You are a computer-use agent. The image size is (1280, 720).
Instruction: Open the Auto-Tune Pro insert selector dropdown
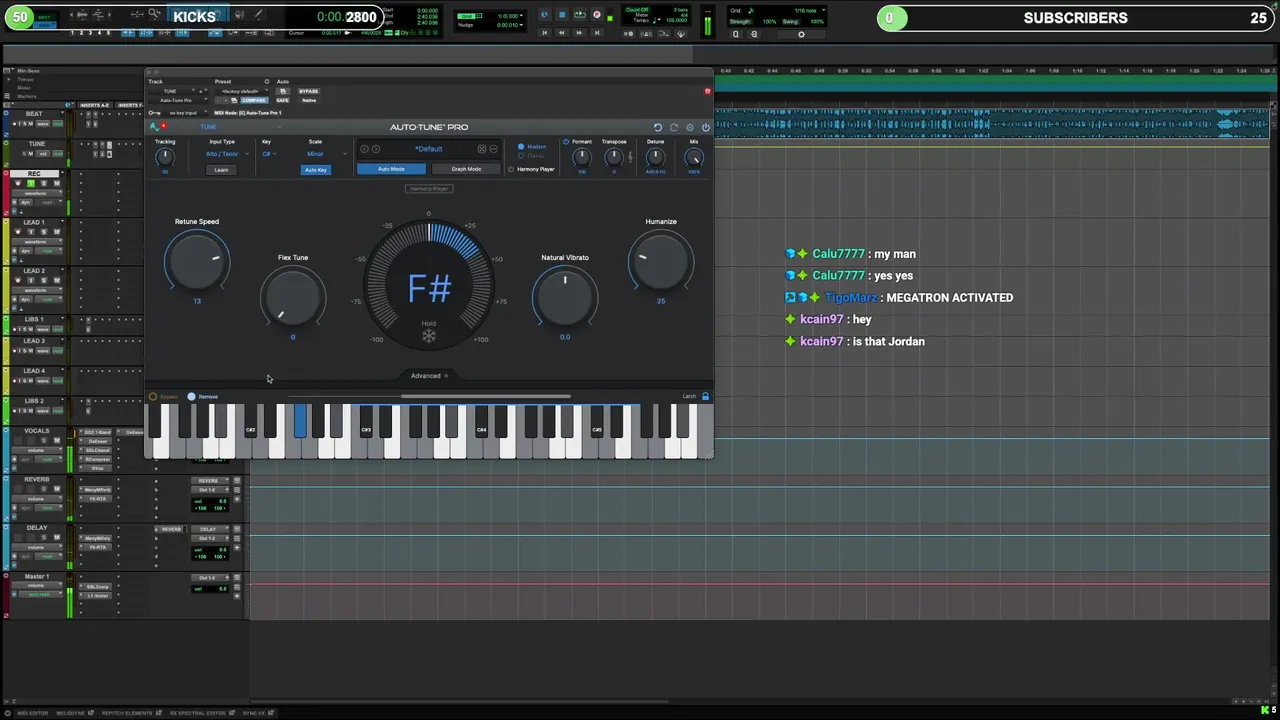(x=178, y=100)
